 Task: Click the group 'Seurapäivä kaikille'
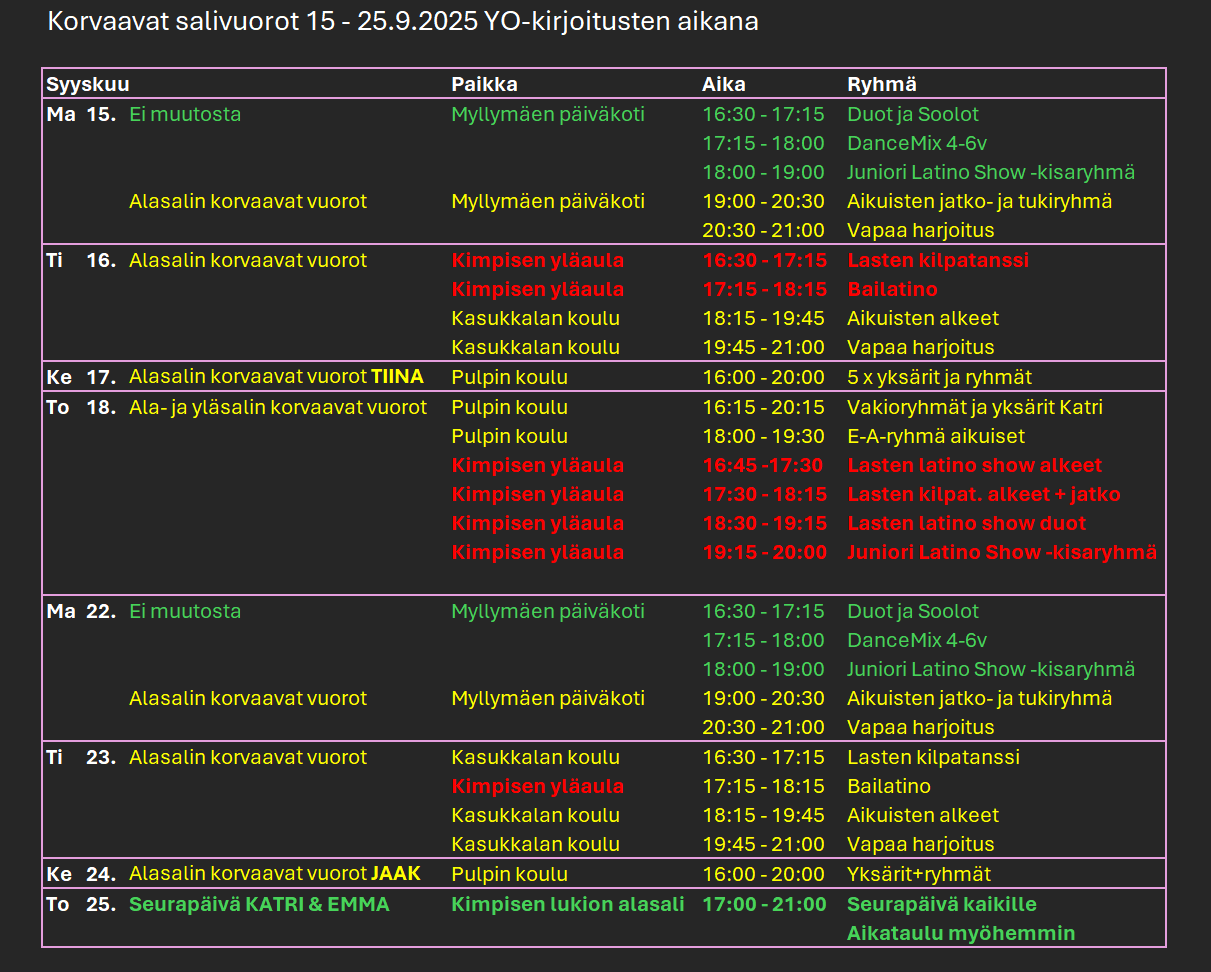942,904
